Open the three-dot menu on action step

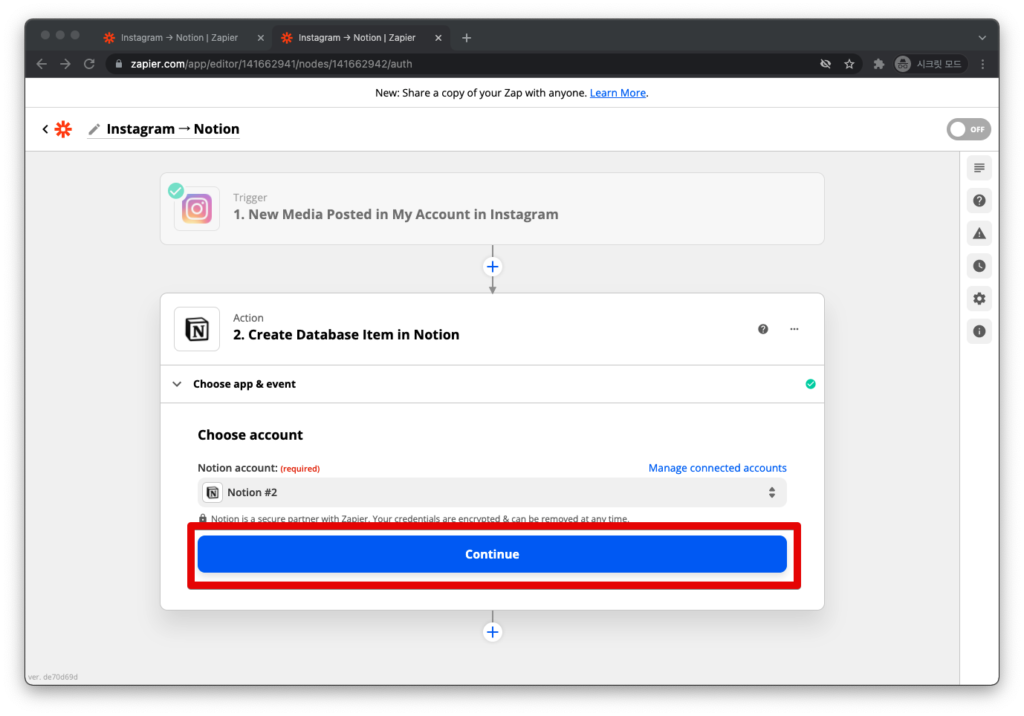coord(794,329)
